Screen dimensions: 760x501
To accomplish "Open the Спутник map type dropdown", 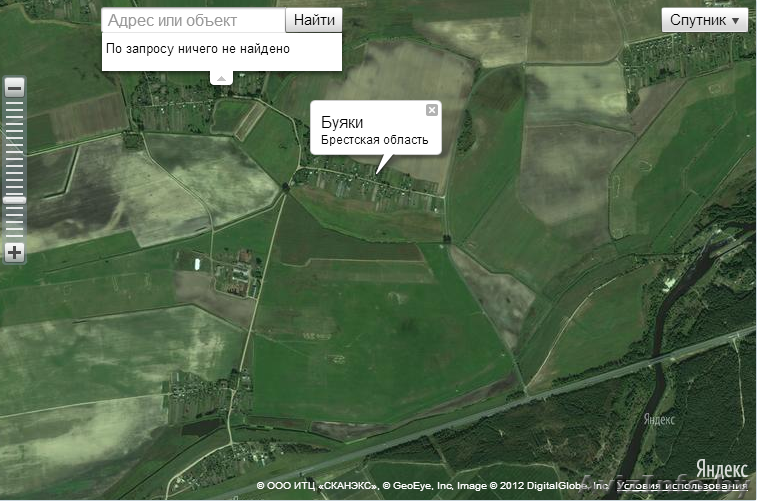I will [x=704, y=20].
